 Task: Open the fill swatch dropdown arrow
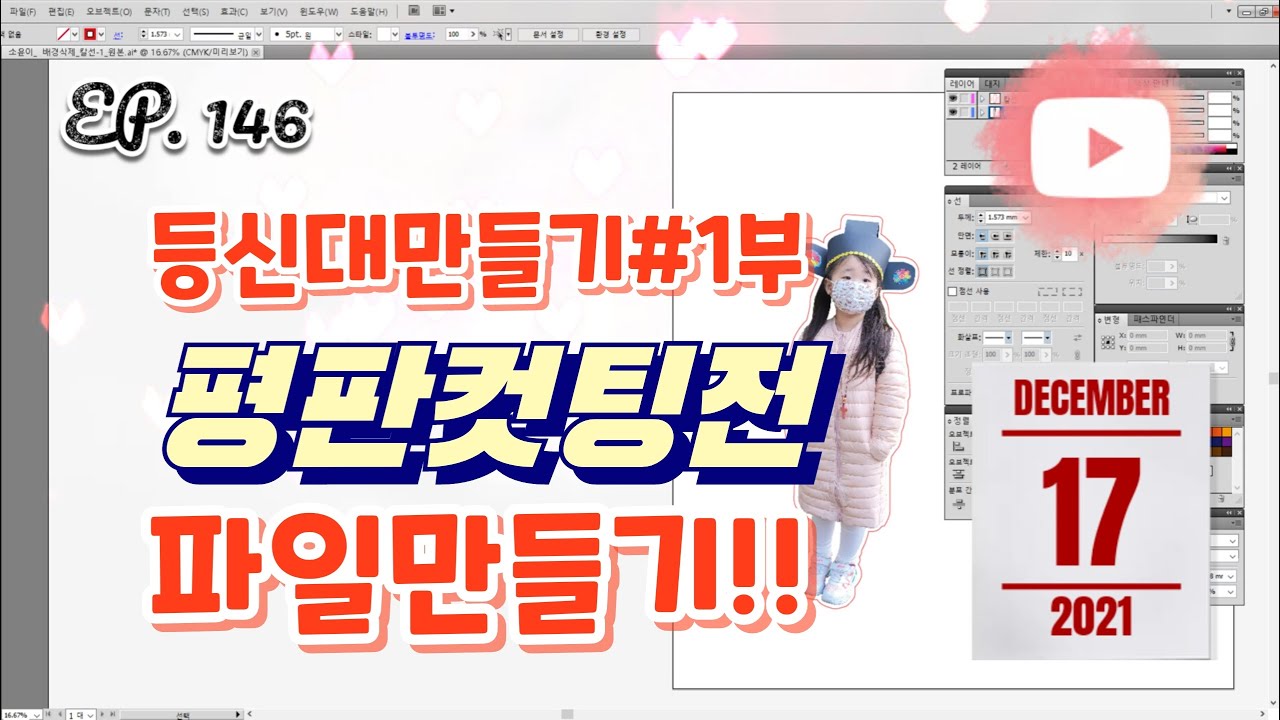click(75, 34)
